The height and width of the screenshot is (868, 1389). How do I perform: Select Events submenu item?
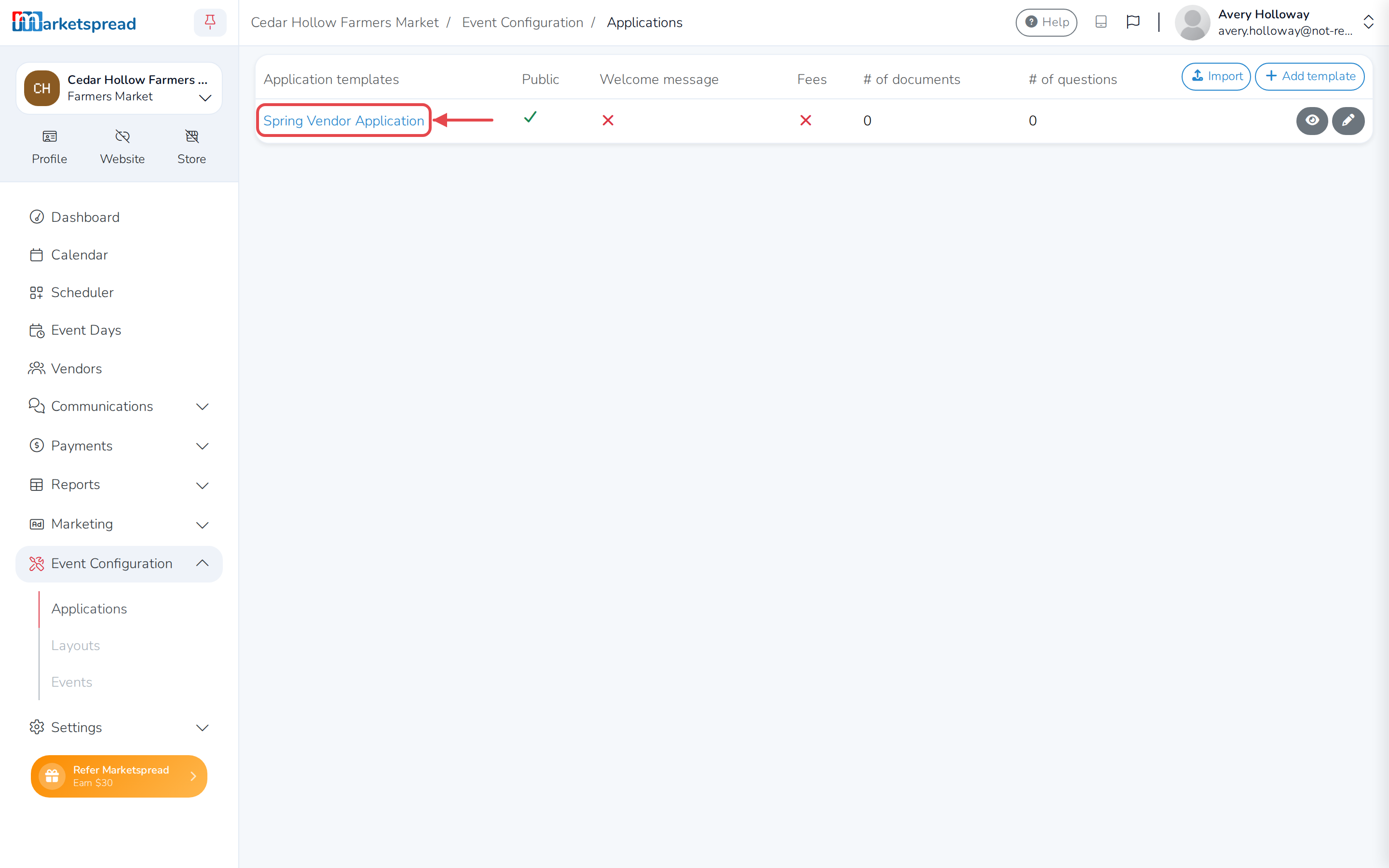pos(71,682)
